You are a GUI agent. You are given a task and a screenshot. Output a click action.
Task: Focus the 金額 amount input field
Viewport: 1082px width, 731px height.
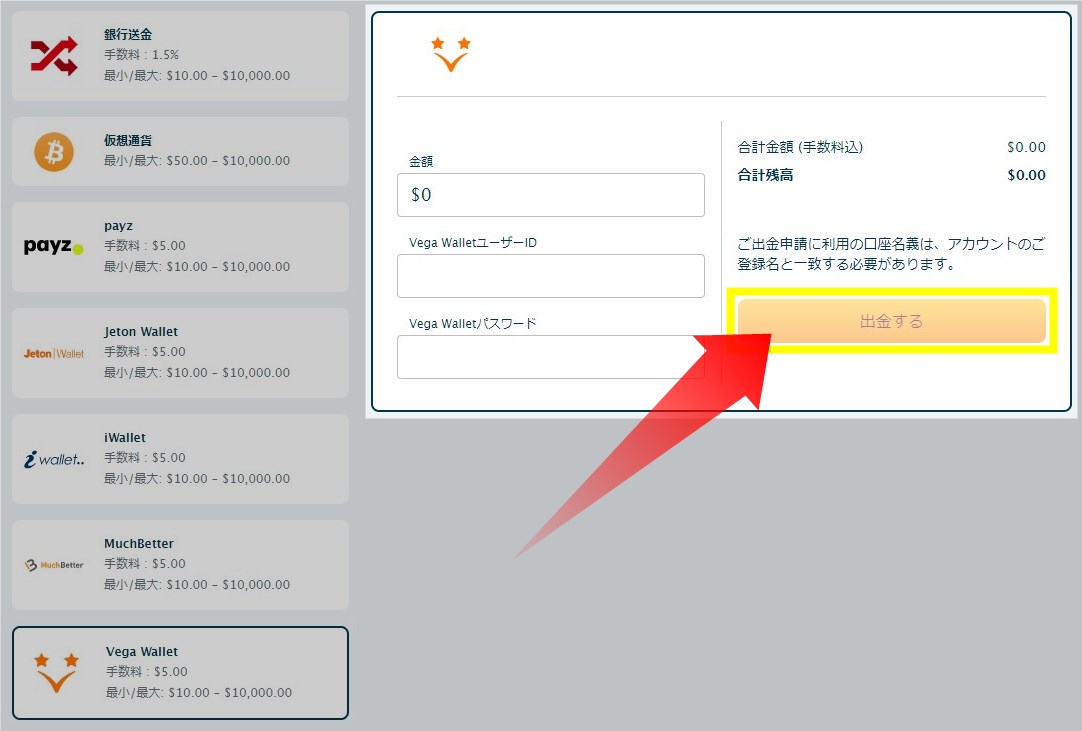[x=551, y=195]
